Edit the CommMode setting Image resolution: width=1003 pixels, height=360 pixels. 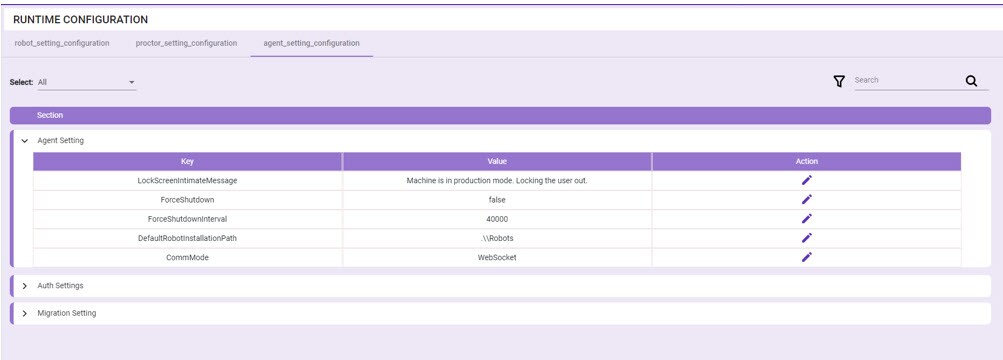click(807, 257)
